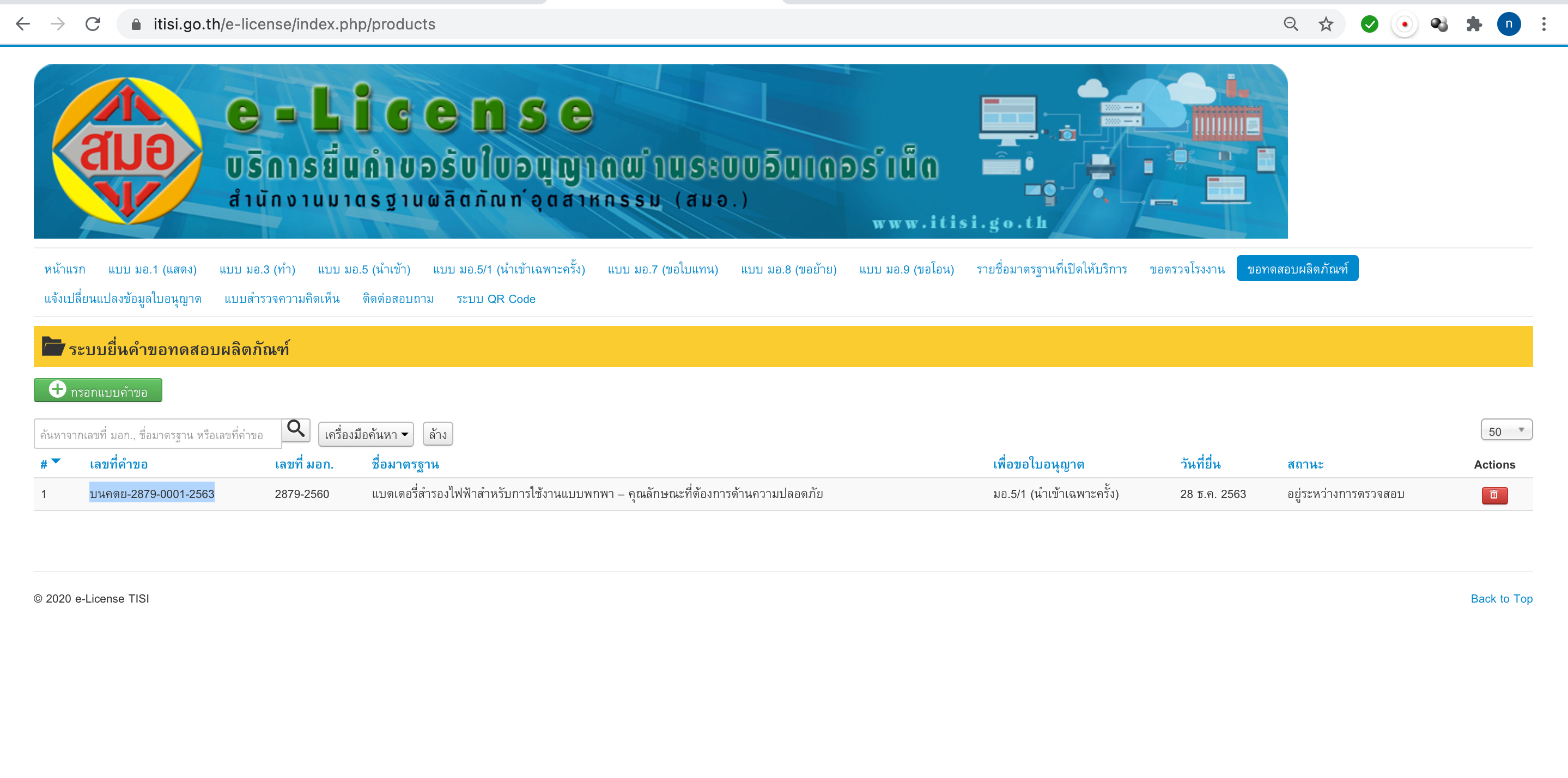Click status อยู่ระหว่างการตรวจสอบ
This screenshot has height=778, width=1568.
point(1345,494)
